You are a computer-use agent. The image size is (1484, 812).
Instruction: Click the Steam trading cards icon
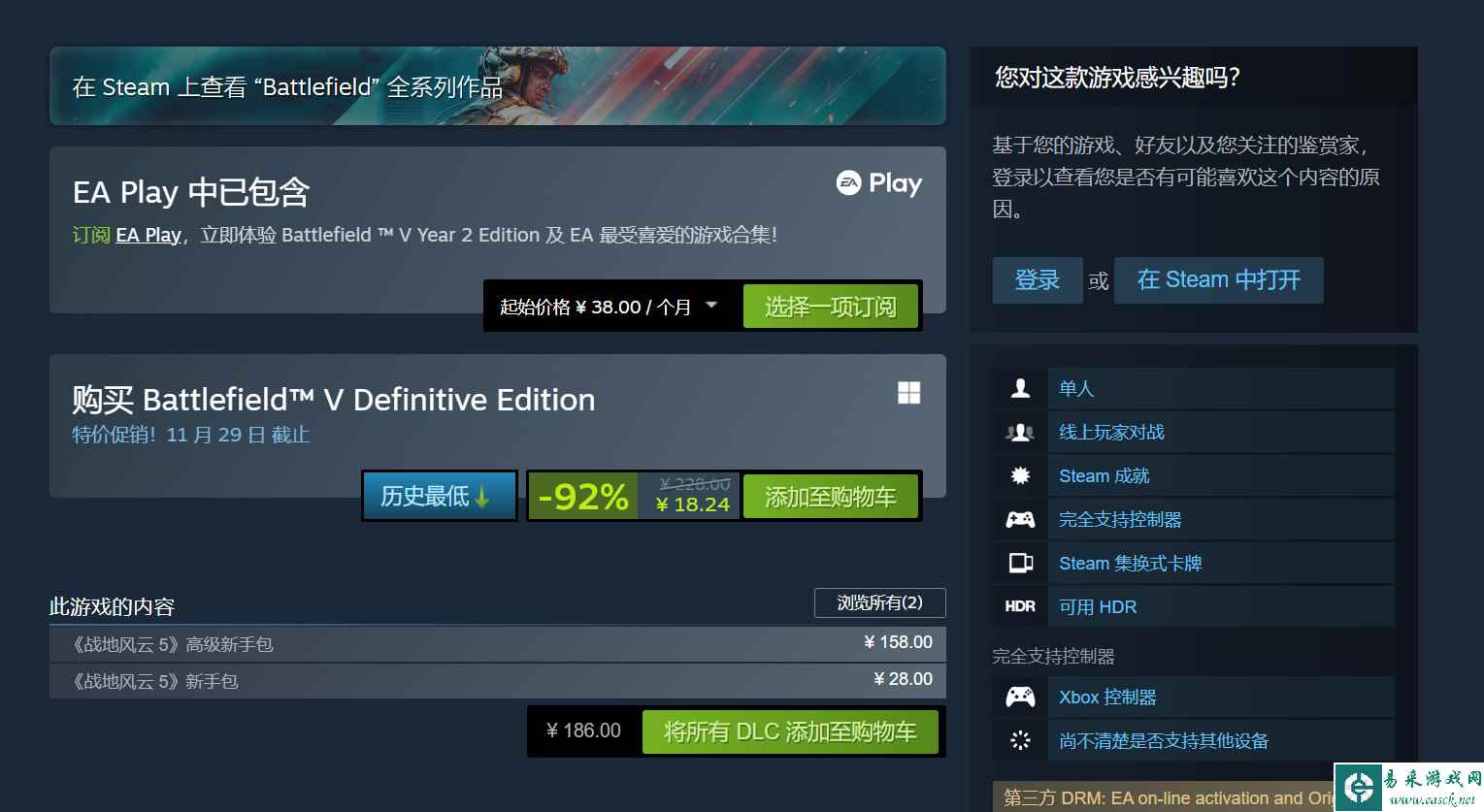[1020, 563]
